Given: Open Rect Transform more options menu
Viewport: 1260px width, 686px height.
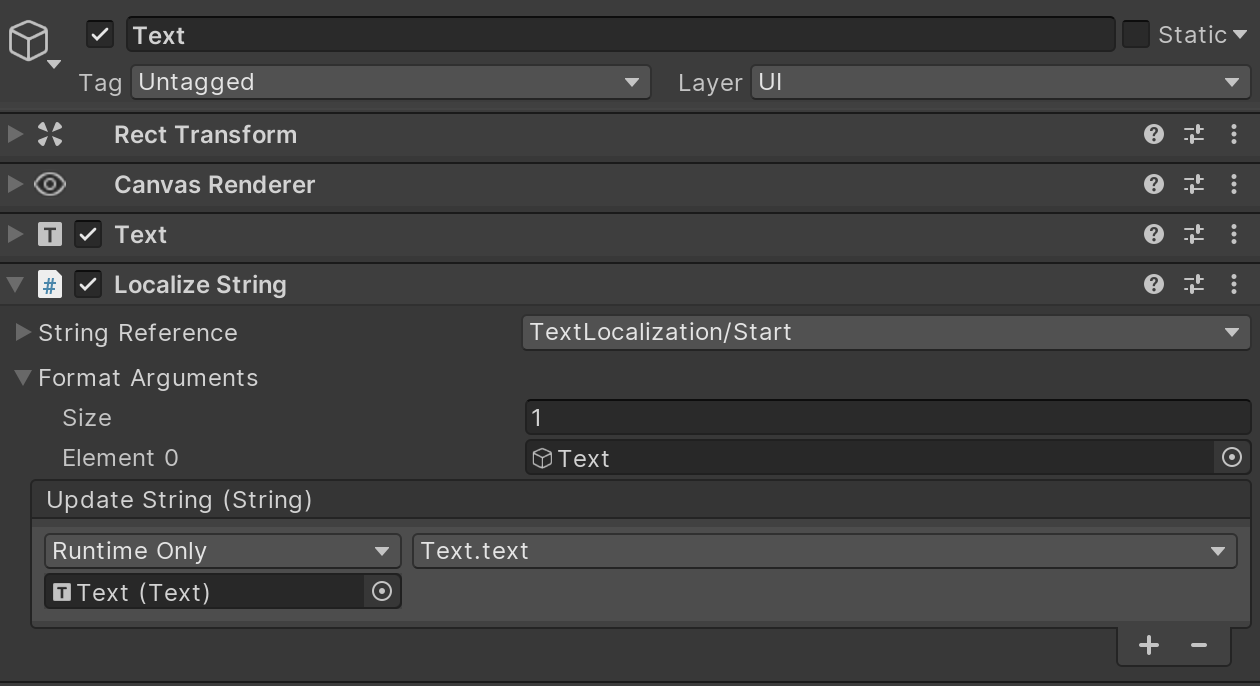Looking at the screenshot, I should click(x=1234, y=134).
